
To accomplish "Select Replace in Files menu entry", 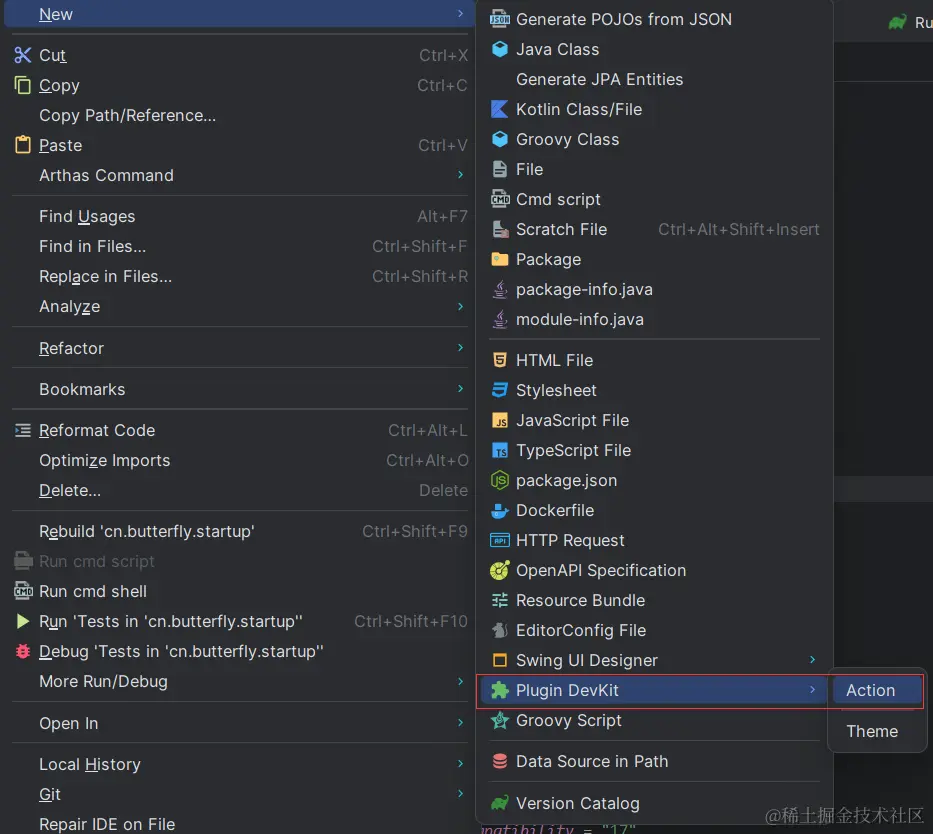I will (239, 277).
